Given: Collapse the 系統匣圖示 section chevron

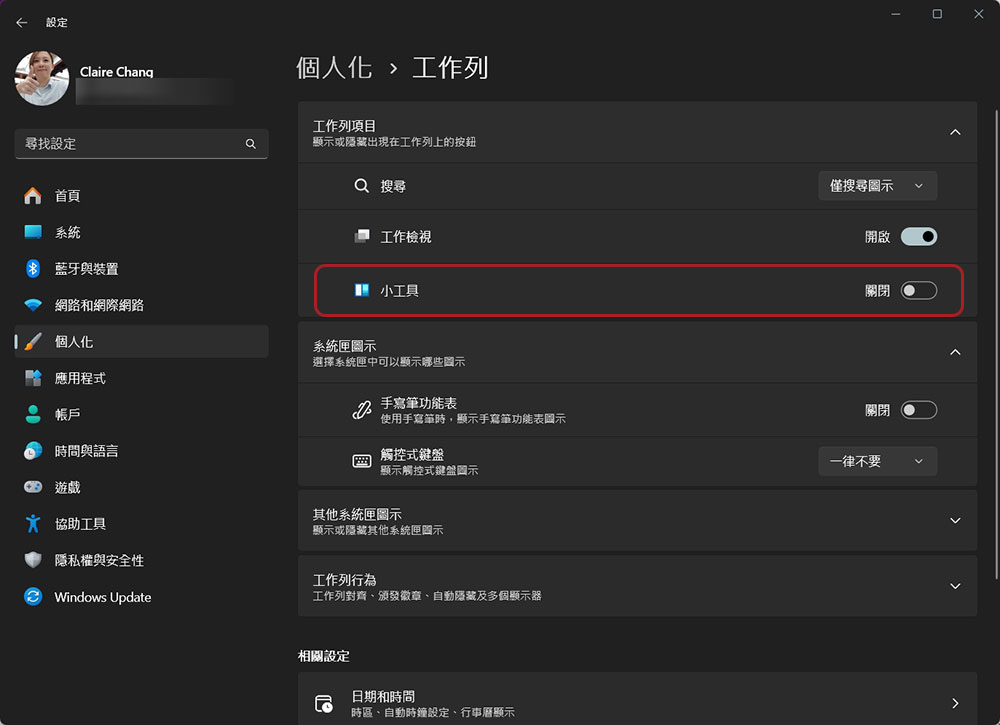Looking at the screenshot, I should coord(955,353).
